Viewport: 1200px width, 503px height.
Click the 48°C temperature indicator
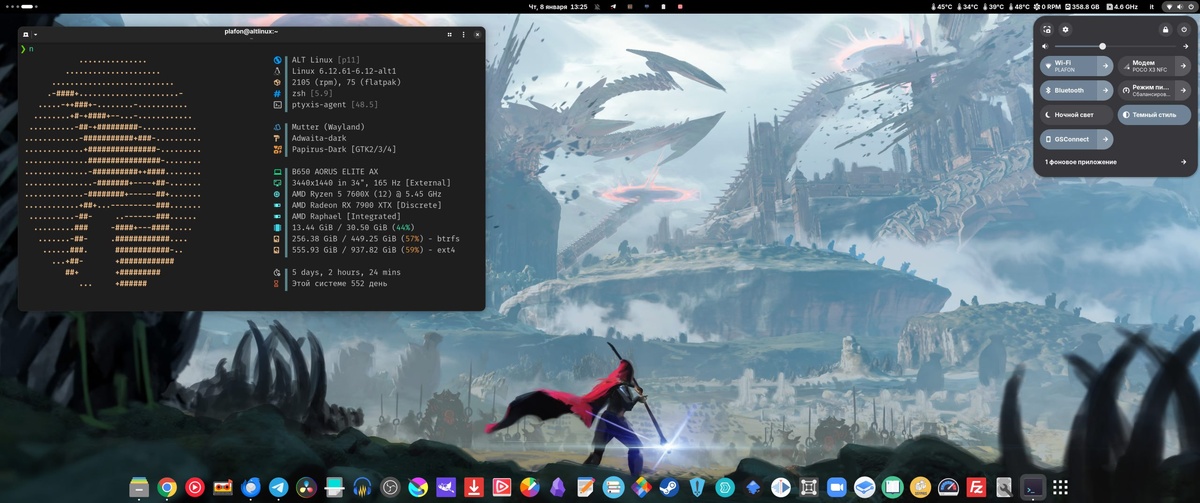pyautogui.click(x=1019, y=6)
